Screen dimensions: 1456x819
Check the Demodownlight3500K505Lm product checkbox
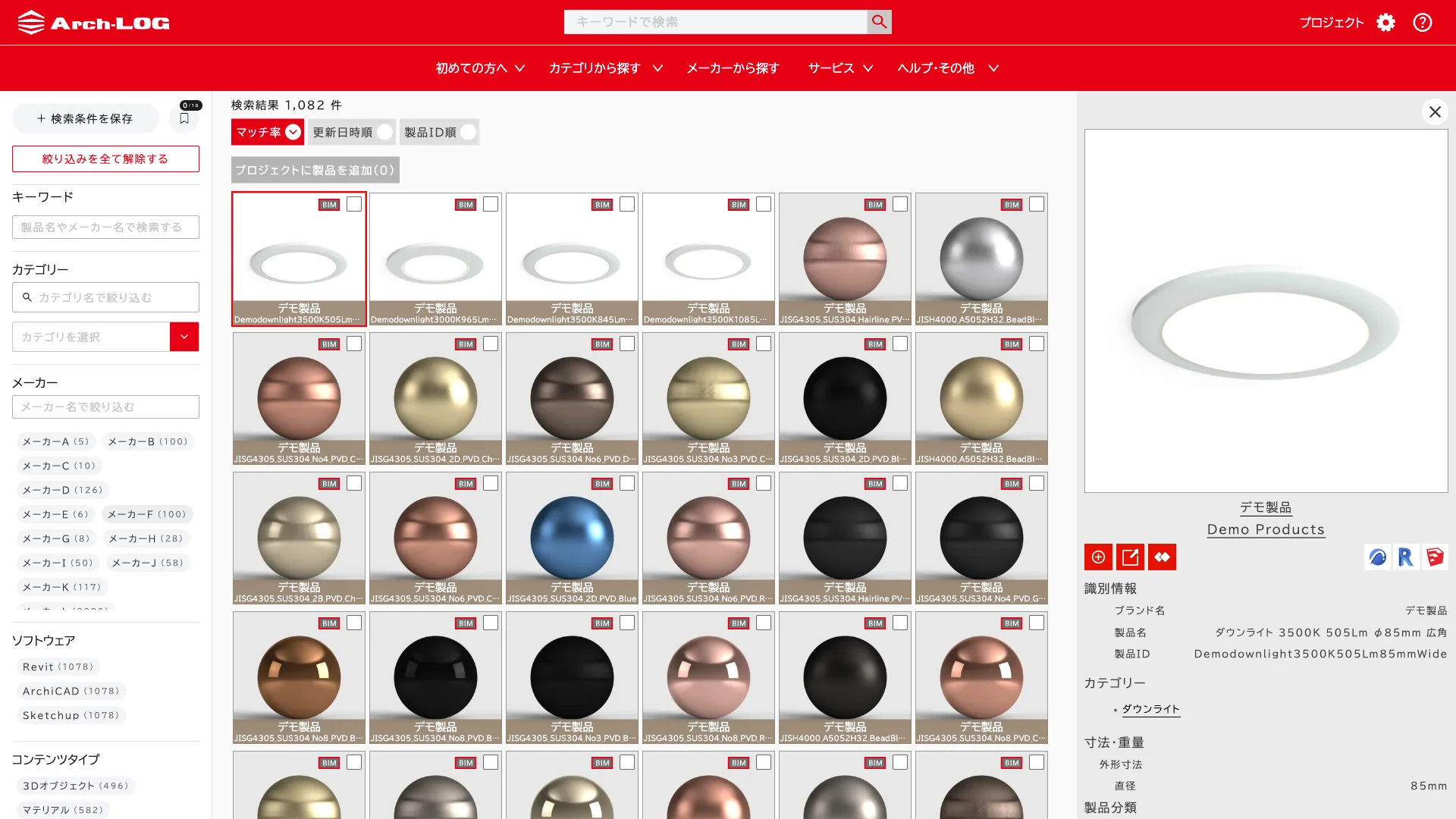pos(354,204)
